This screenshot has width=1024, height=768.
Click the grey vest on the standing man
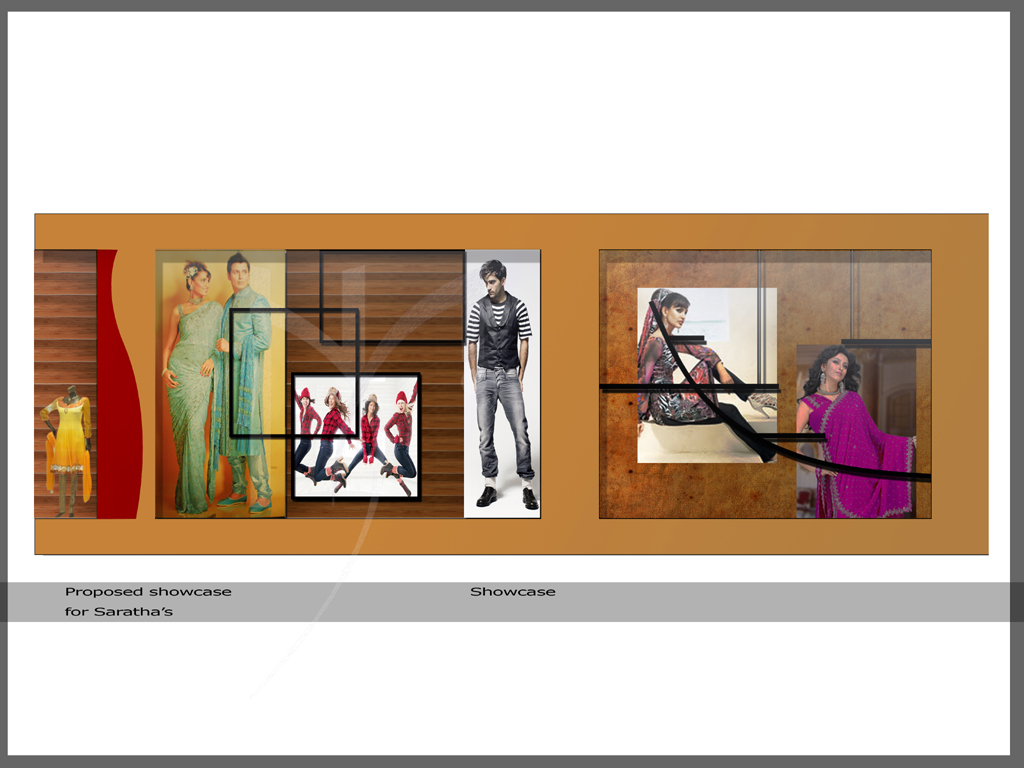point(498,335)
